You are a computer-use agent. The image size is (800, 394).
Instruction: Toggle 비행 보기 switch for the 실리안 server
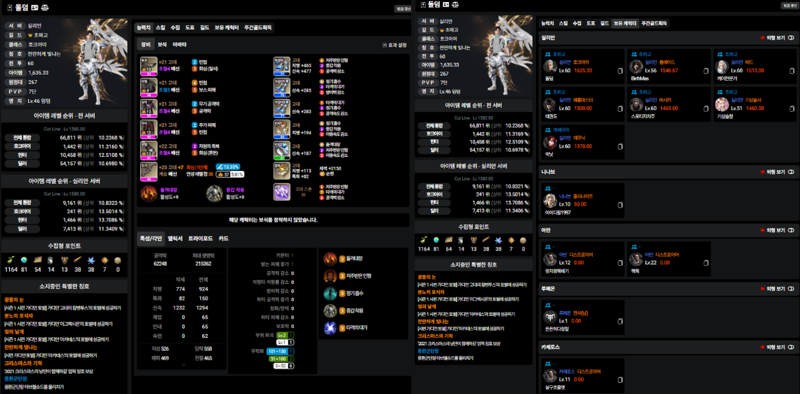click(791, 37)
